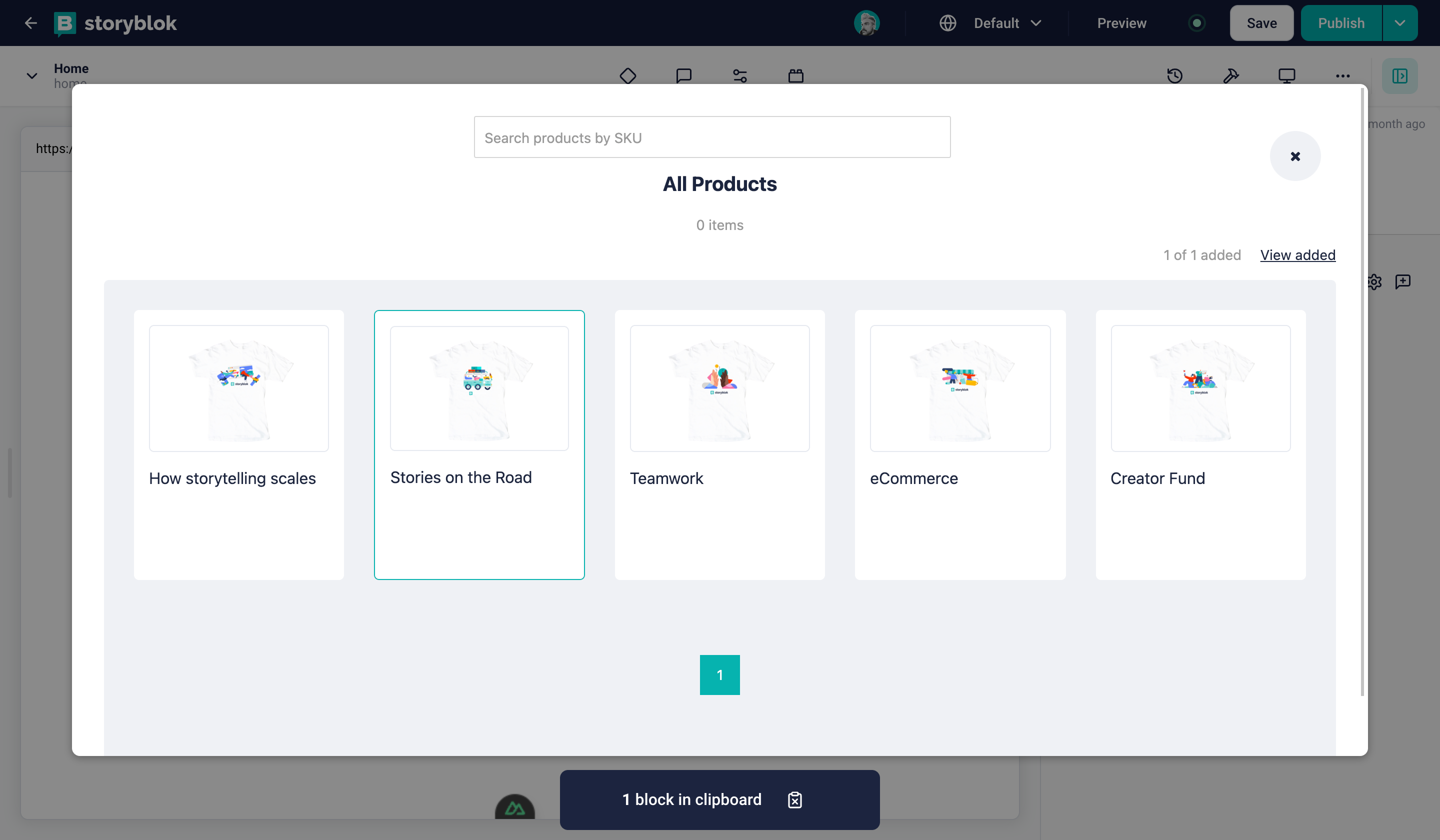
Task: Clear the clipboard block icon
Action: click(x=795, y=799)
